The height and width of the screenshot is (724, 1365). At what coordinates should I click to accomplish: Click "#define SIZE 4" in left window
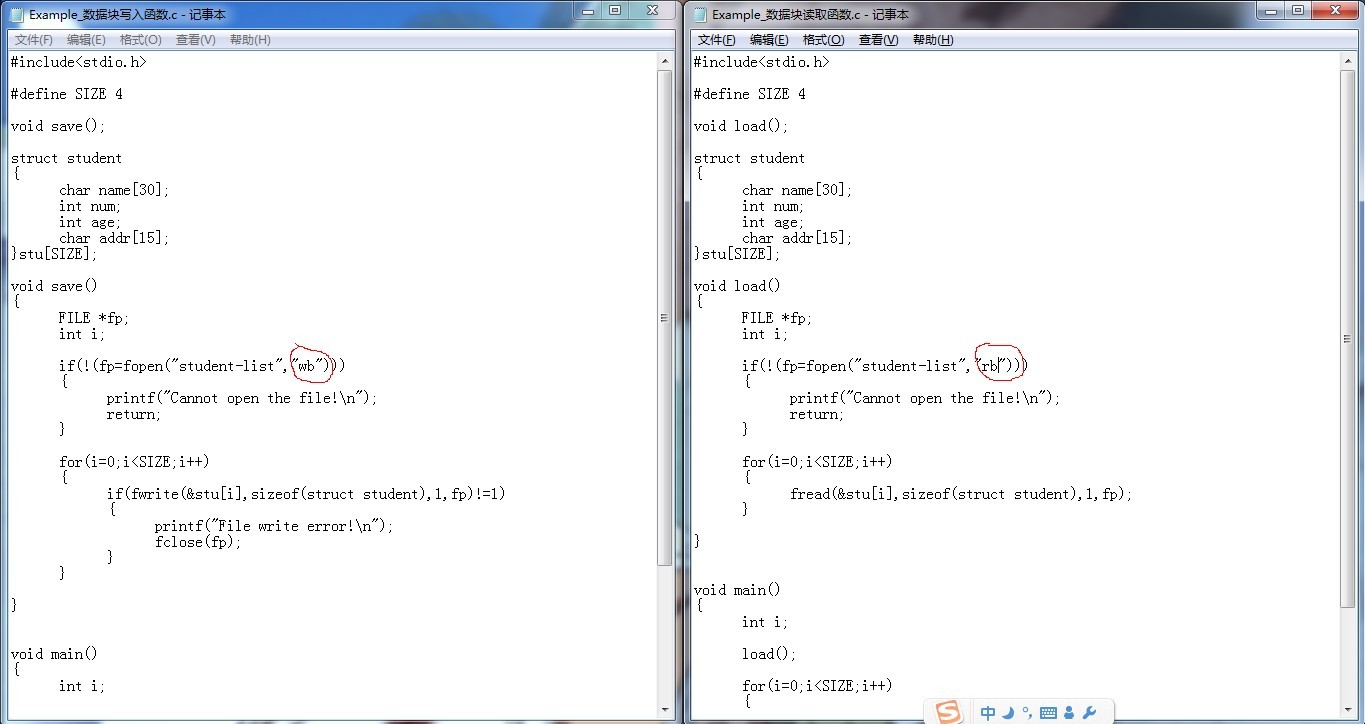click(67, 94)
